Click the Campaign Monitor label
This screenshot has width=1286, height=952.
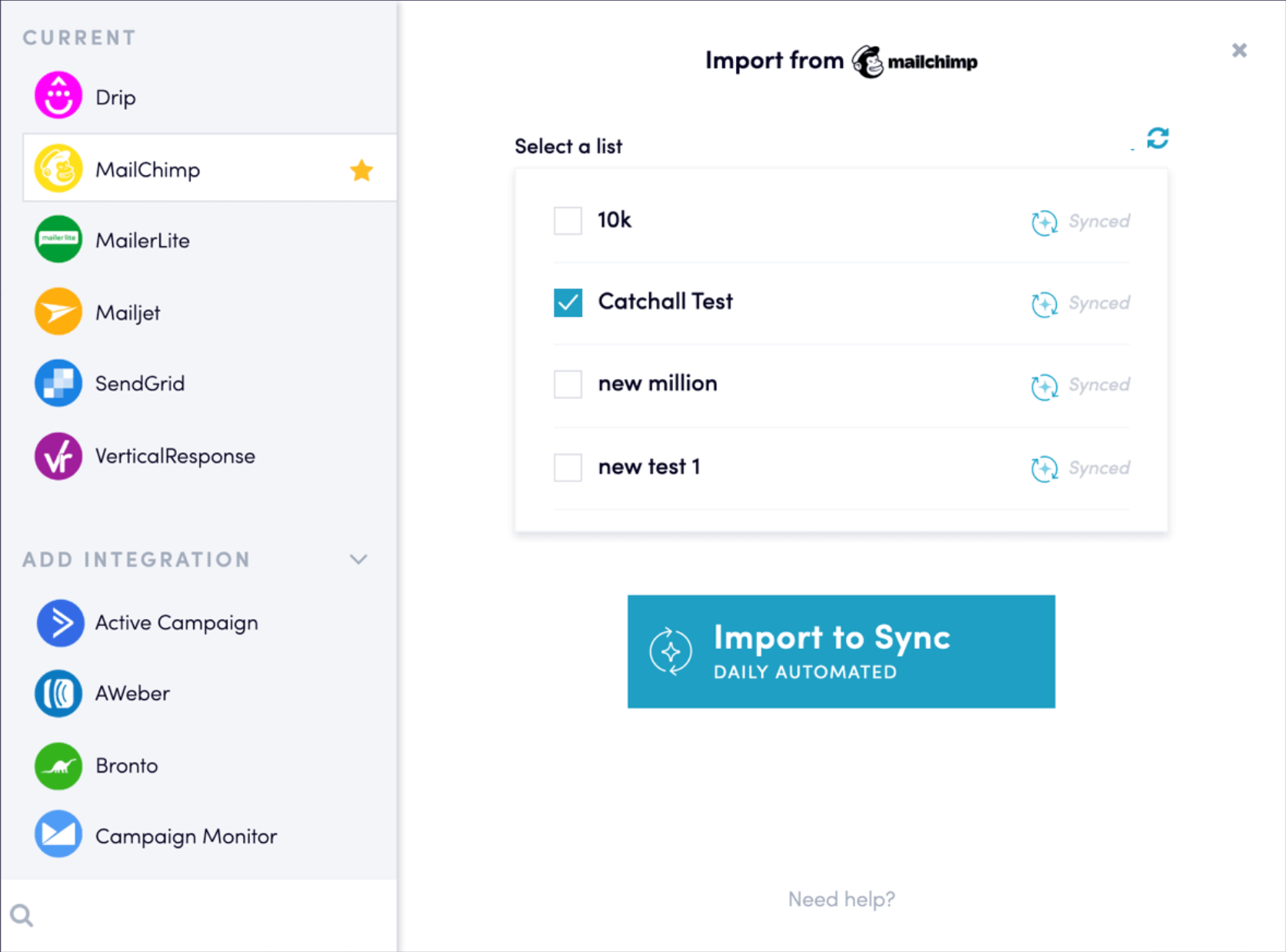(x=186, y=837)
